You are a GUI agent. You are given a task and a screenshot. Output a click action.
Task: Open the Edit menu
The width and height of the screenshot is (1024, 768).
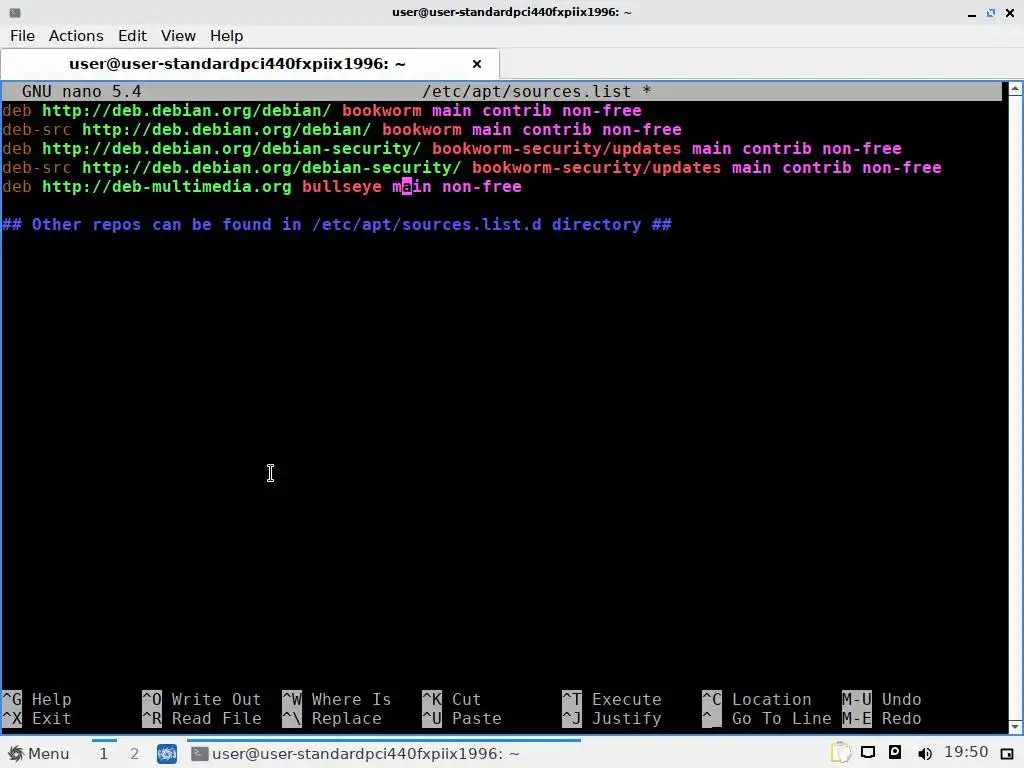point(132,36)
